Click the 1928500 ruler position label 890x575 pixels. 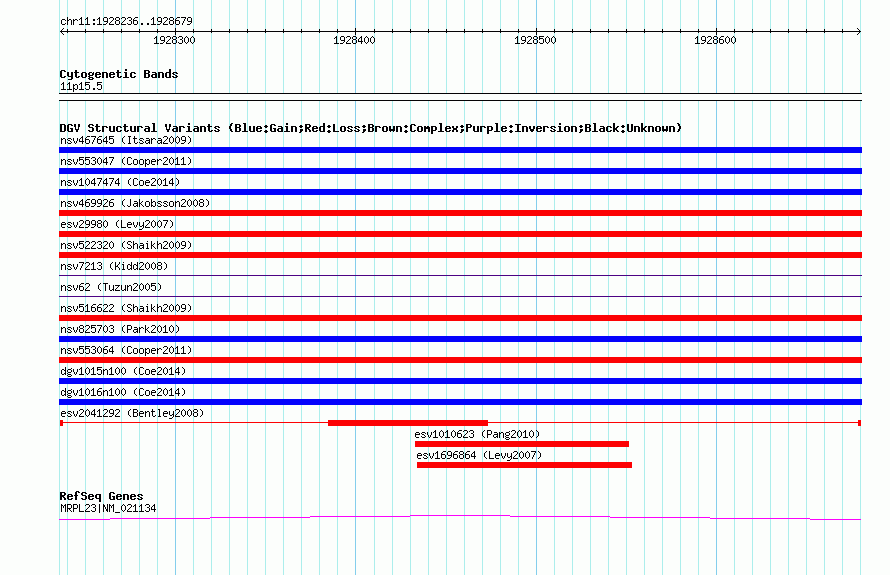coord(535,40)
